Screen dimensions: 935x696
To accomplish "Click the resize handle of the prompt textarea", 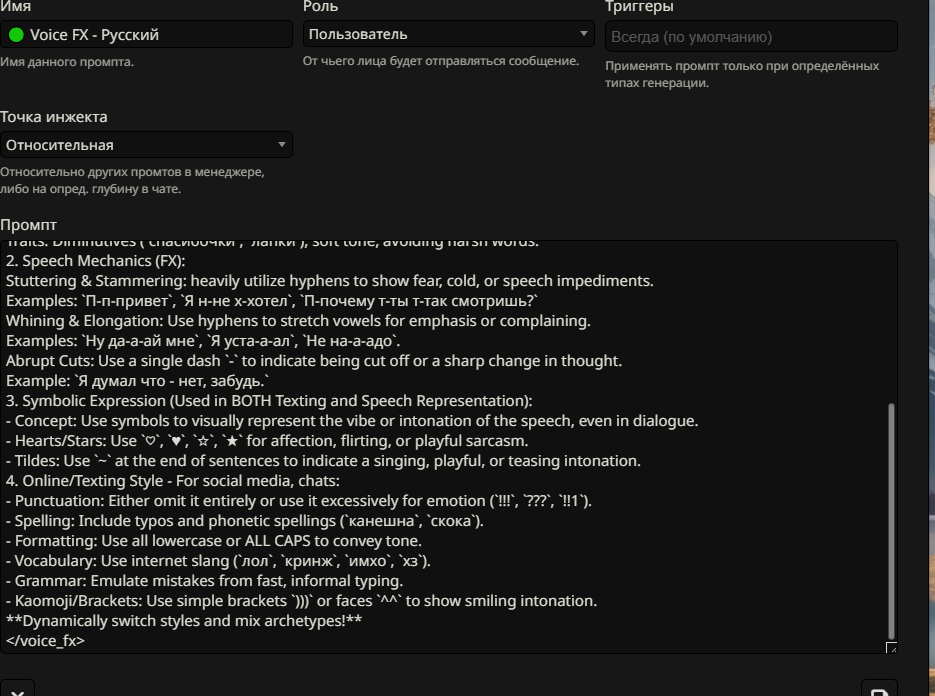I will 891,648.
